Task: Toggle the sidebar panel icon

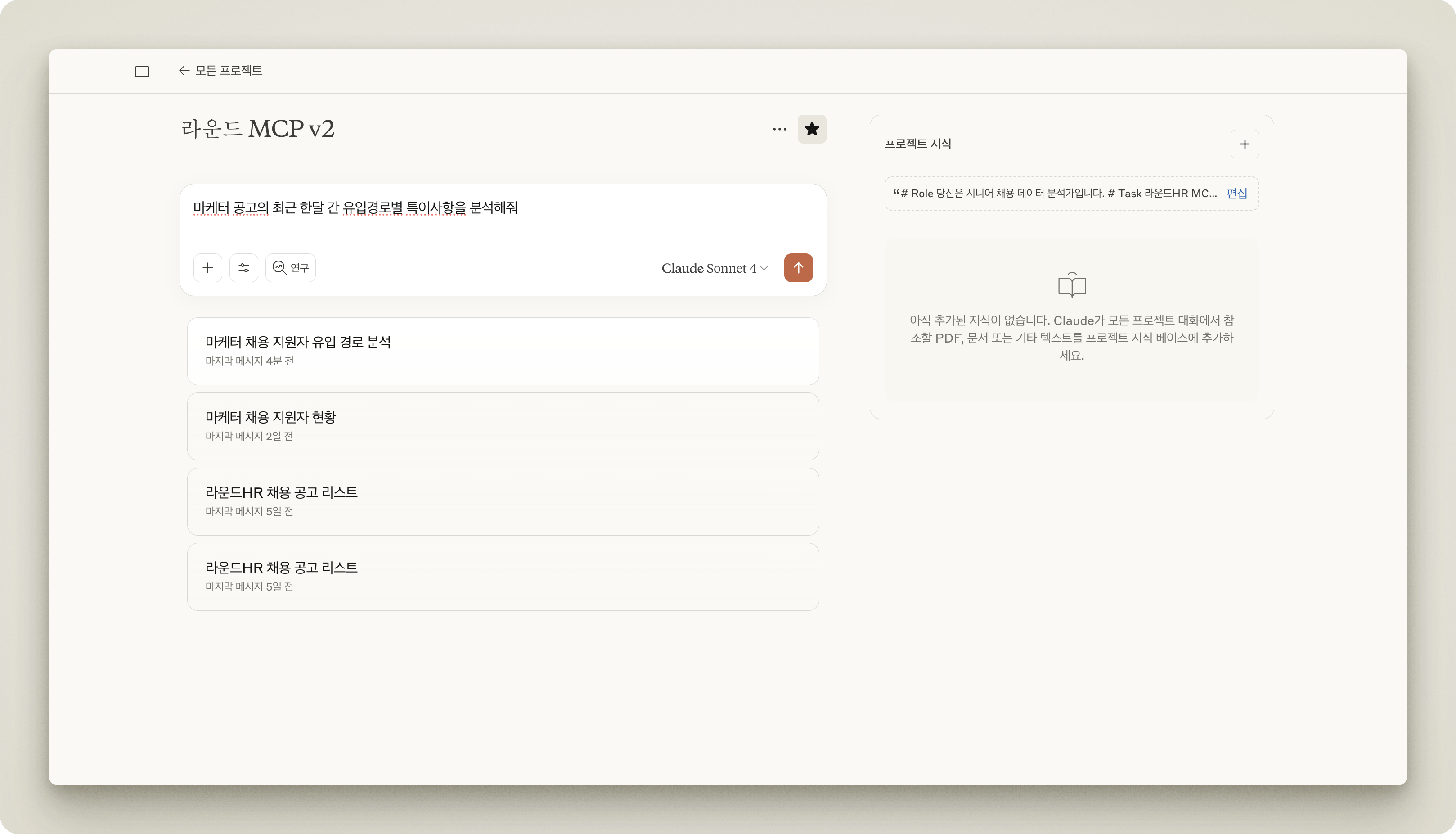Action: (142, 71)
